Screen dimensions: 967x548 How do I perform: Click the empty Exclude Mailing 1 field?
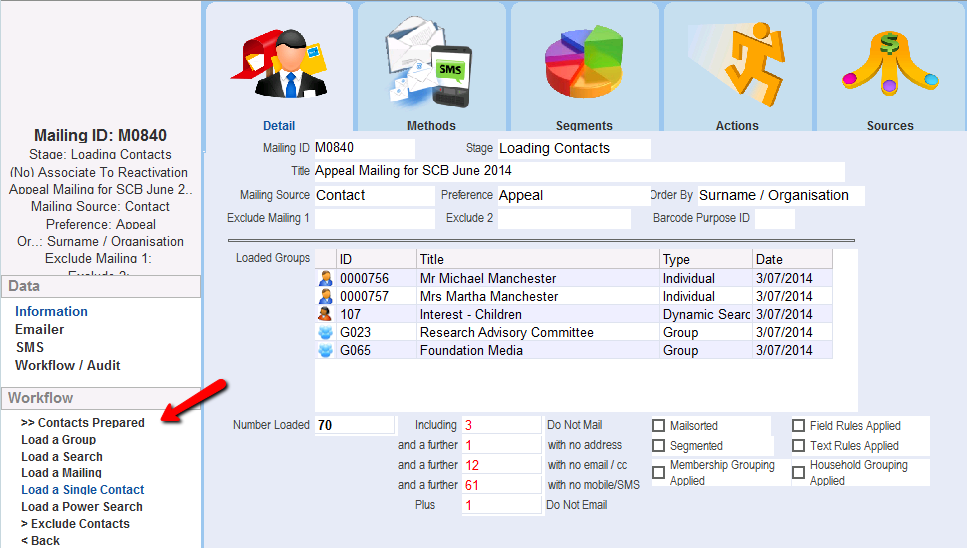(x=374, y=218)
